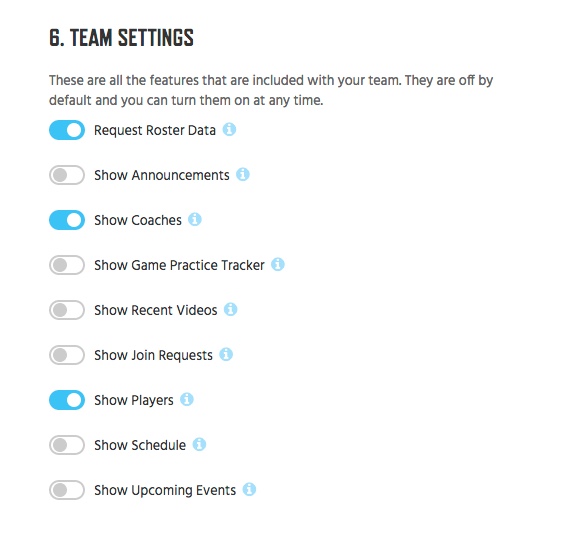This screenshot has width=587, height=559.
Task: Click info icon next to Show Announcements
Action: coord(243,174)
